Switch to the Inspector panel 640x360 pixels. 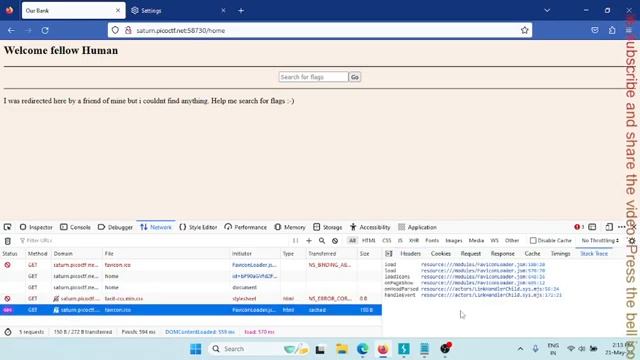36,227
